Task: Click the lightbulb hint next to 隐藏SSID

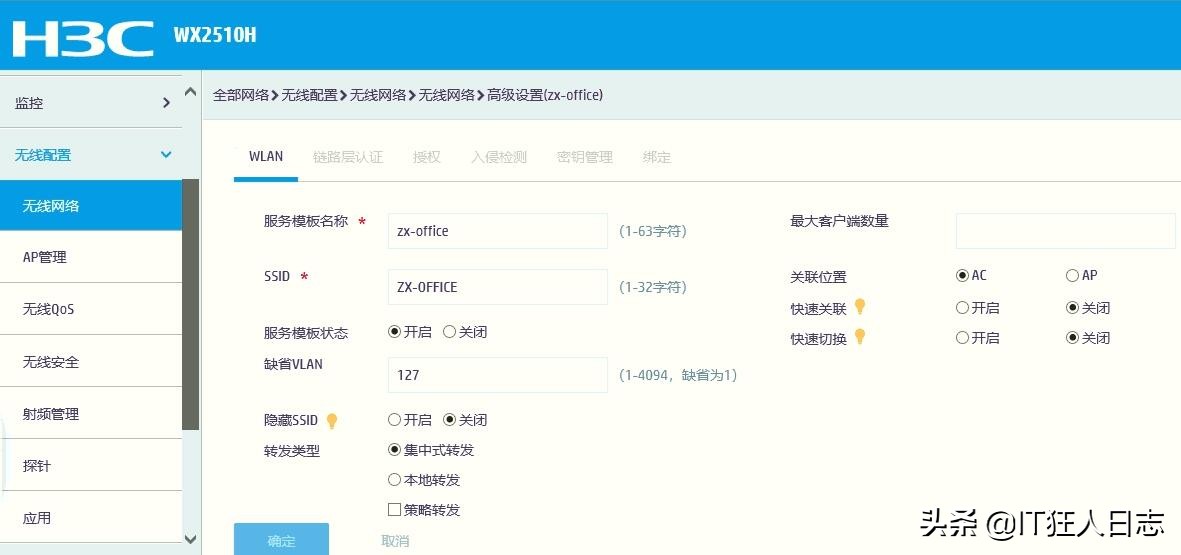Action: 331,421
